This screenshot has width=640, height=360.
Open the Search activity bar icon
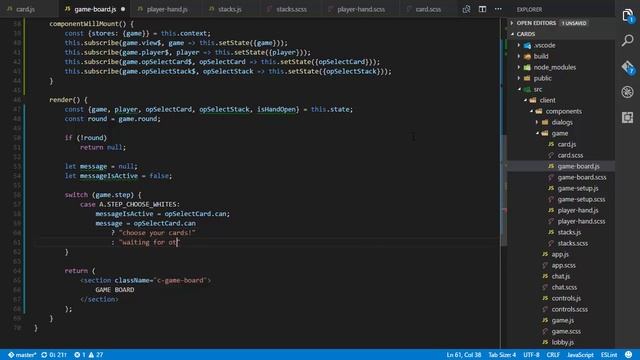(x=628, y=40)
